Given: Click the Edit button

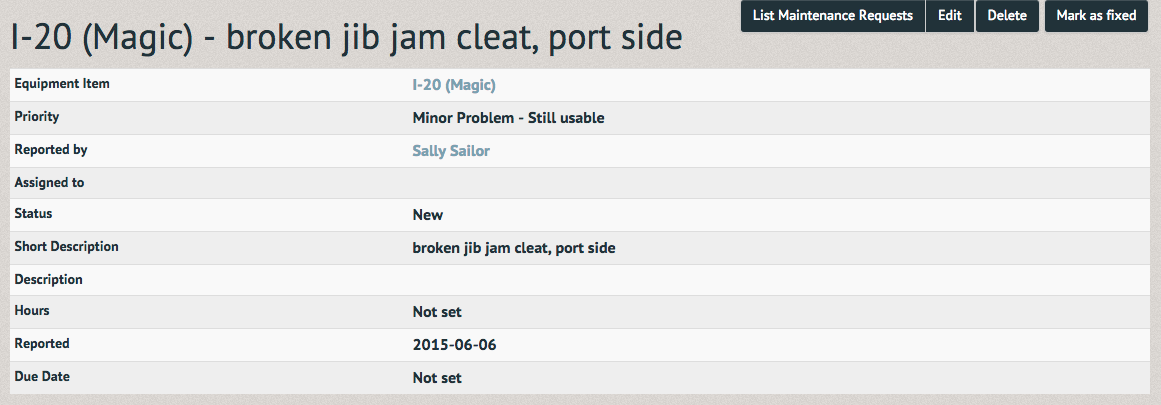Looking at the screenshot, I should pos(950,16).
